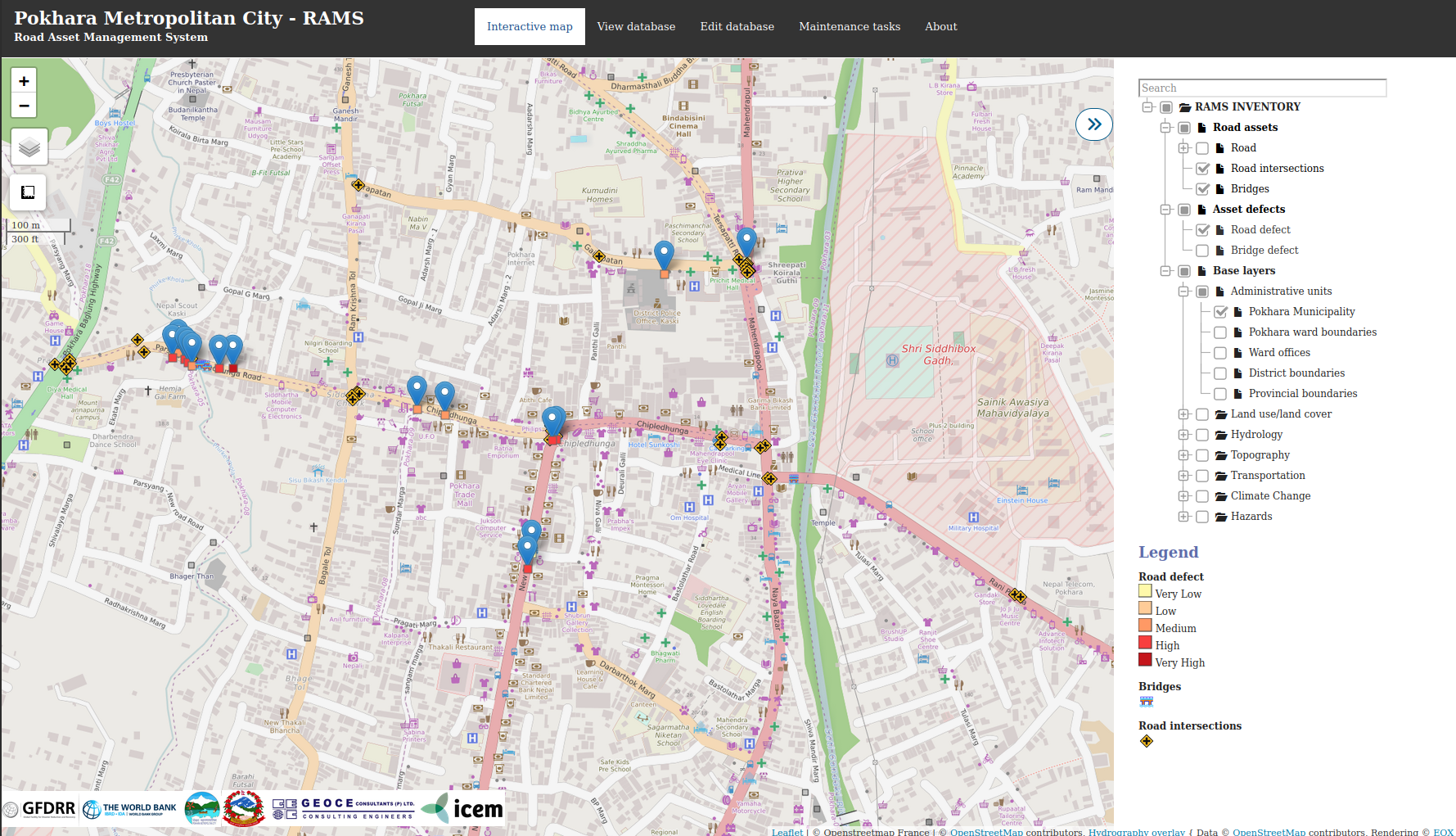This screenshot has width=1456, height=836.
Task: Open the Leaflet attribution link
Action: click(787, 832)
